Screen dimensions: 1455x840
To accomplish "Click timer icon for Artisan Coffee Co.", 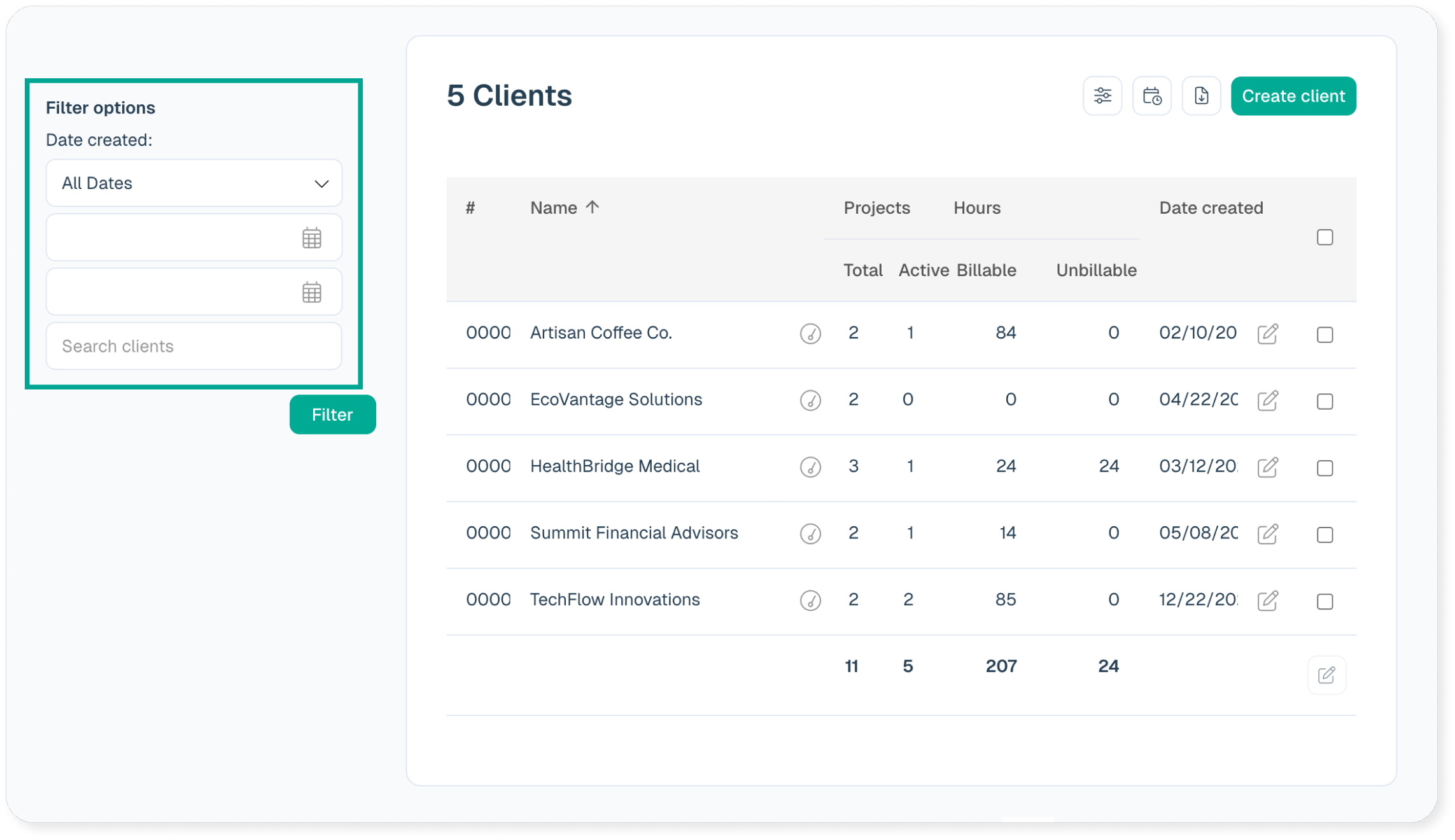I will point(810,333).
